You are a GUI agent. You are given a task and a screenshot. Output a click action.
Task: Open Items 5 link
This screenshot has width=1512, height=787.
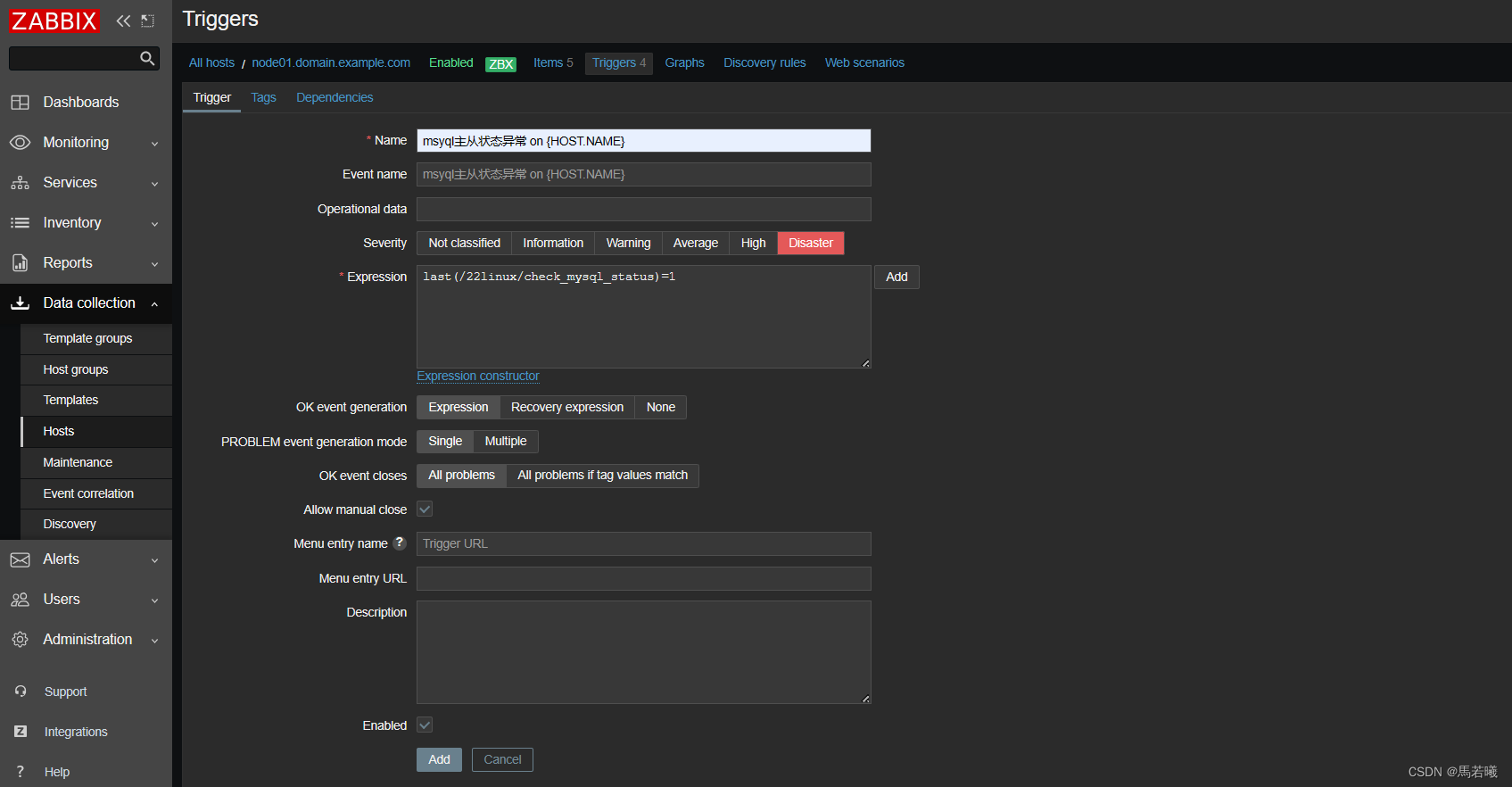coord(553,62)
